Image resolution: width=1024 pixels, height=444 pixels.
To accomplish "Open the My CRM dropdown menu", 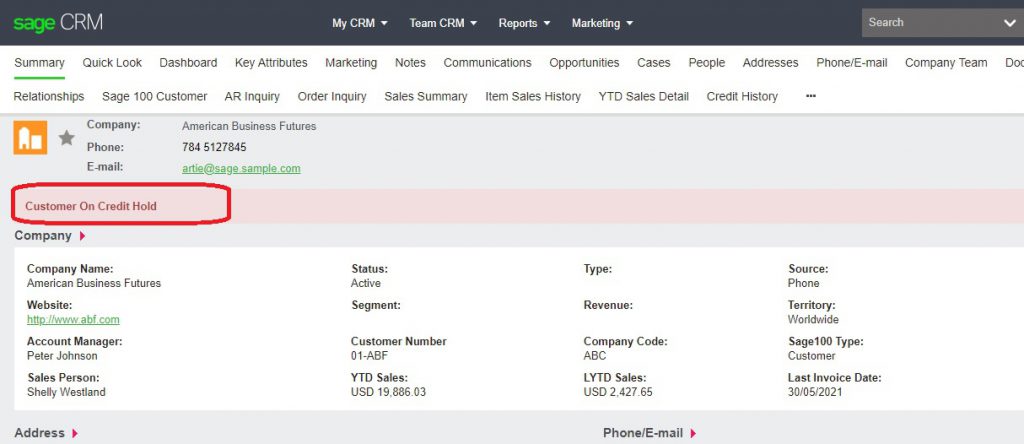I will coord(360,23).
